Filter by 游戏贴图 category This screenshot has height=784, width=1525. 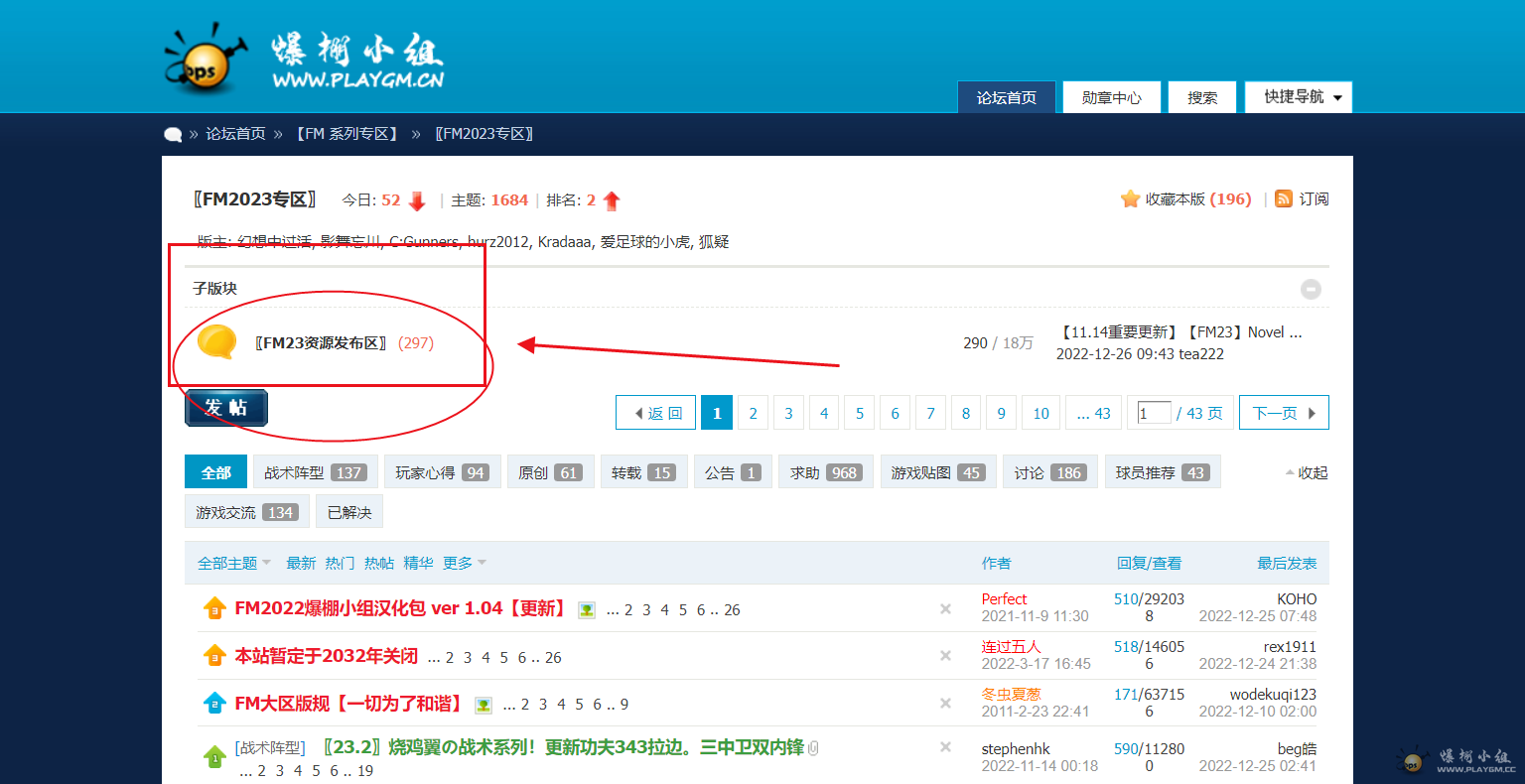pyautogui.click(x=938, y=472)
